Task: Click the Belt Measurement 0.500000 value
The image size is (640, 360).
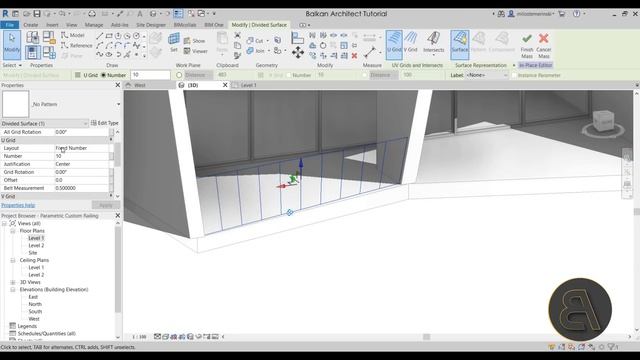Action: click(82, 188)
